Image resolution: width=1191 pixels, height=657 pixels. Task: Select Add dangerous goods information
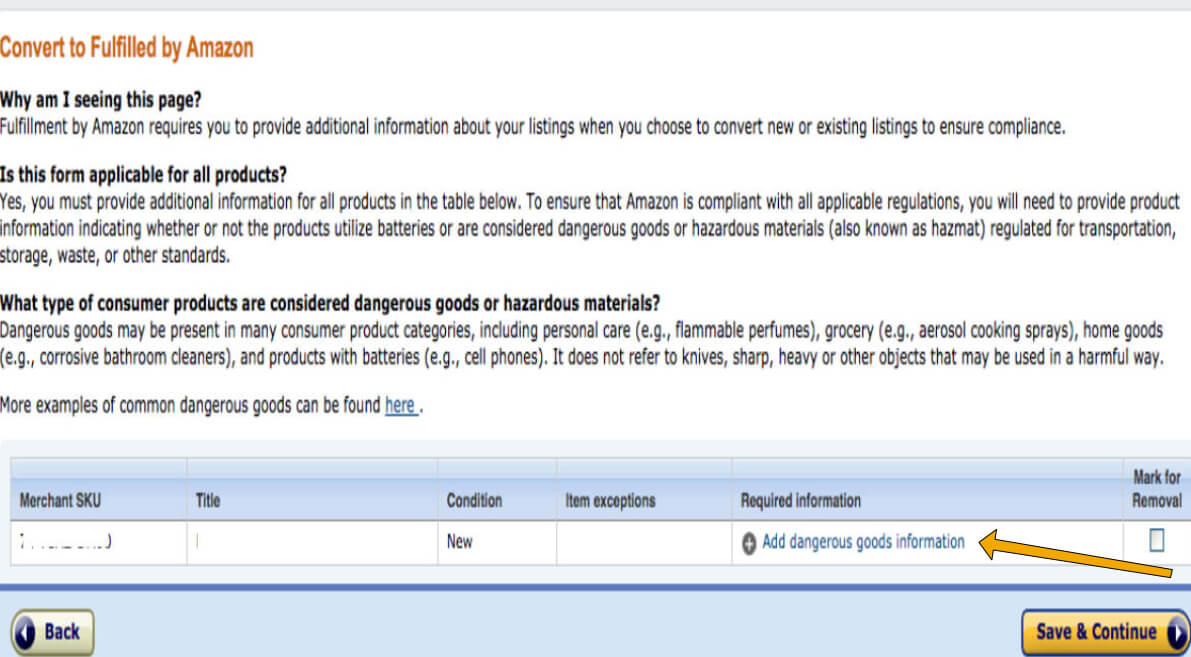click(864, 541)
